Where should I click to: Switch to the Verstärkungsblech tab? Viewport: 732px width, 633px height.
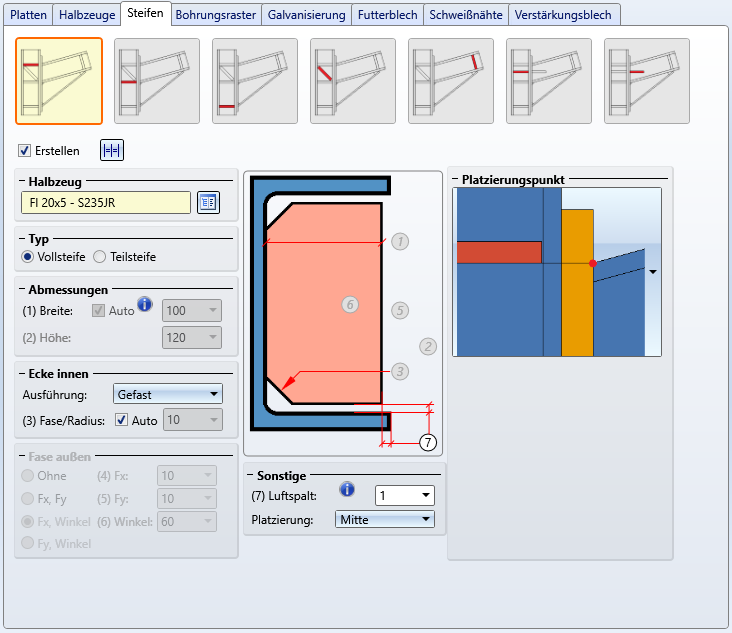click(x=563, y=15)
